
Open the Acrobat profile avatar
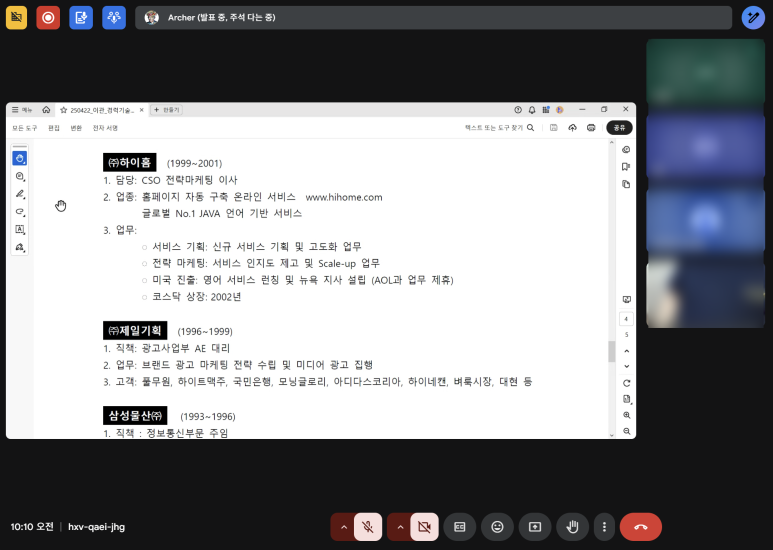click(560, 110)
